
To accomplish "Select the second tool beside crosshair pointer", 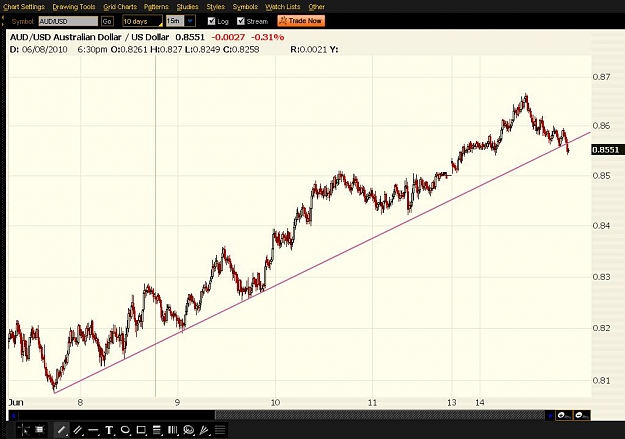I will [x=39, y=430].
